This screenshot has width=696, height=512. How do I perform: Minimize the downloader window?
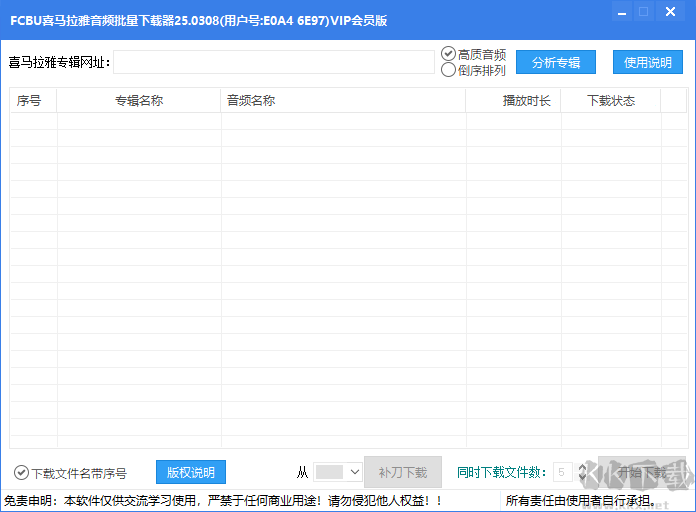(622, 12)
